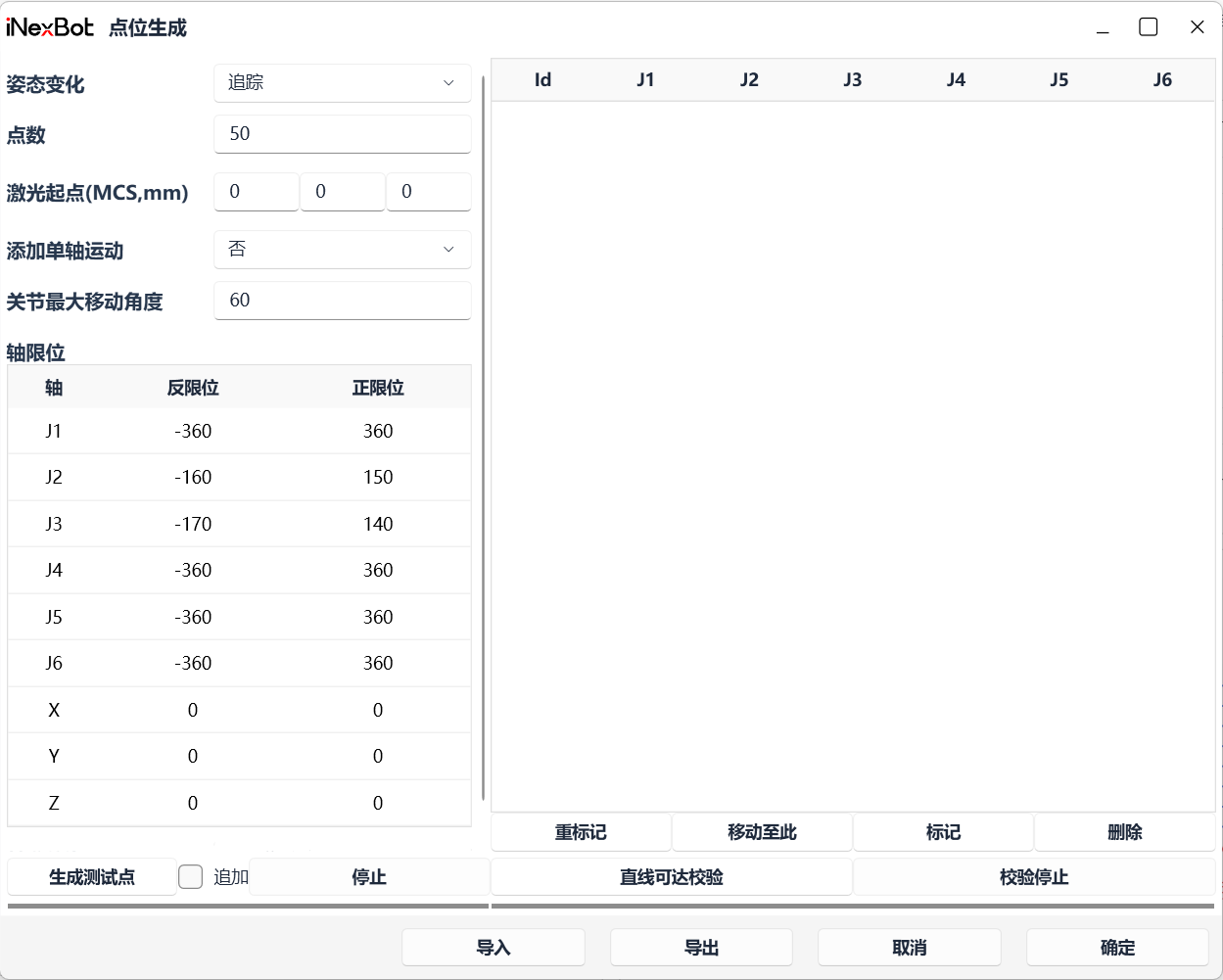Select J2 negative limit cell -160
The image size is (1223, 980).
(193, 477)
